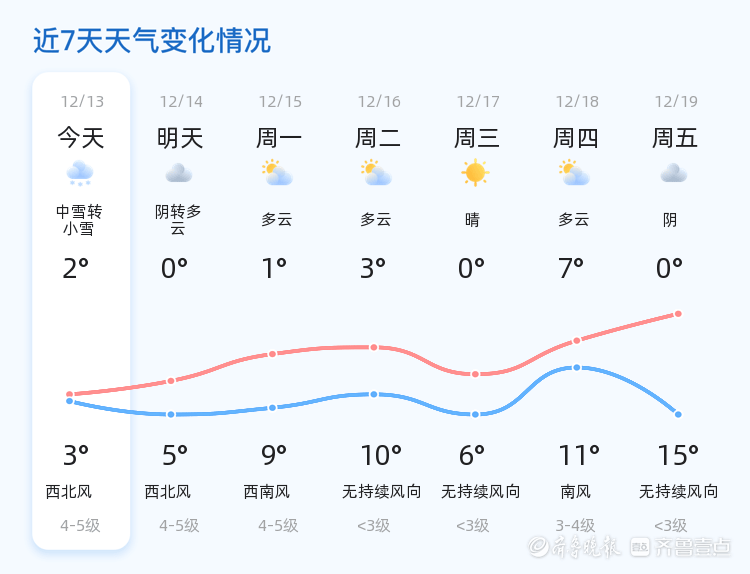Select the 周三 day label
This screenshot has height=574, width=750.
tap(476, 138)
